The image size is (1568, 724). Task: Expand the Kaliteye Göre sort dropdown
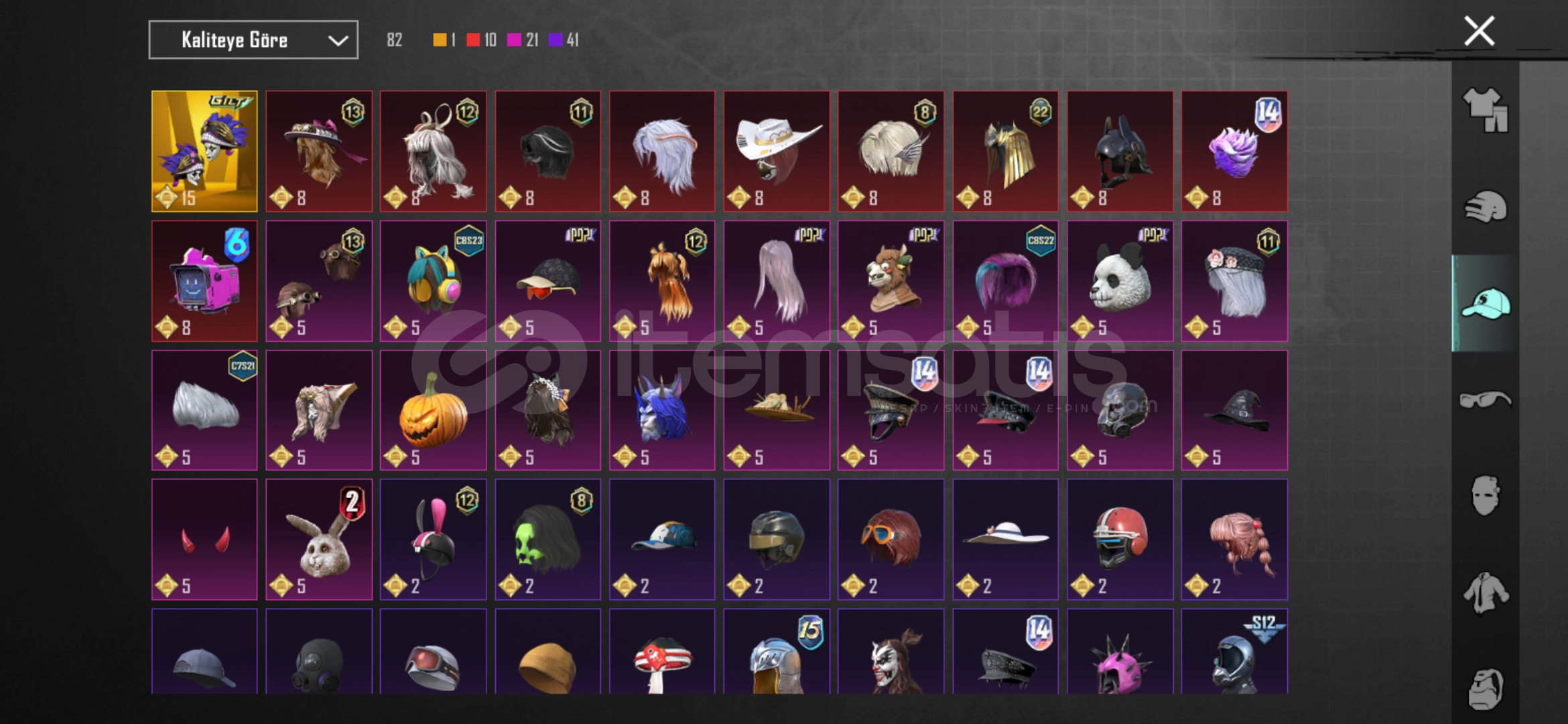pos(253,40)
